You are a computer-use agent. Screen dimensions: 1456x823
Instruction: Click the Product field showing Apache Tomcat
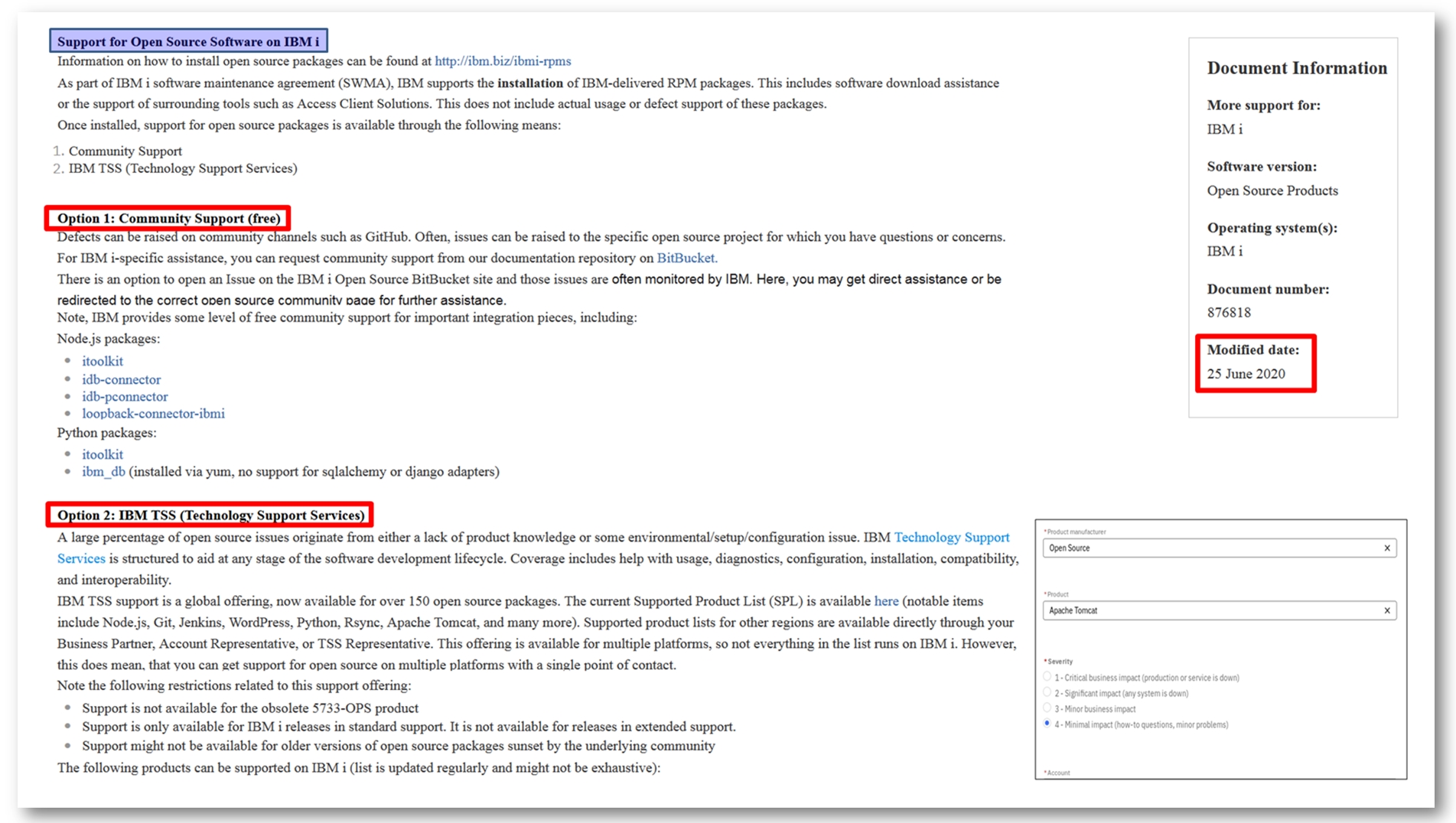[x=1219, y=610]
